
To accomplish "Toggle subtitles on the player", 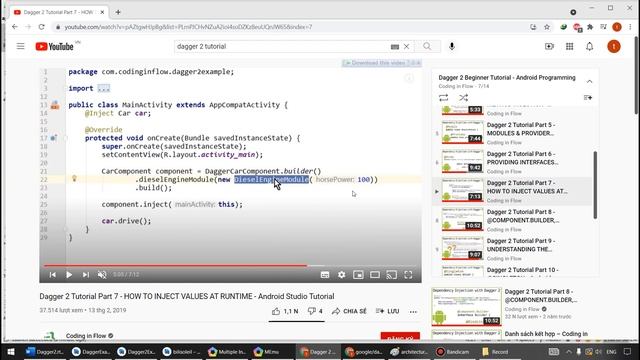I will [325, 275].
